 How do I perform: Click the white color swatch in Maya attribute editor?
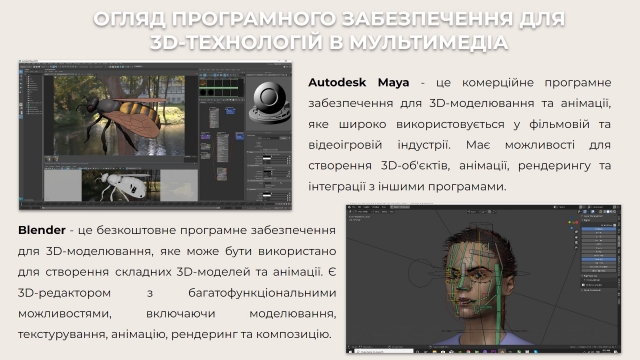click(x=267, y=158)
